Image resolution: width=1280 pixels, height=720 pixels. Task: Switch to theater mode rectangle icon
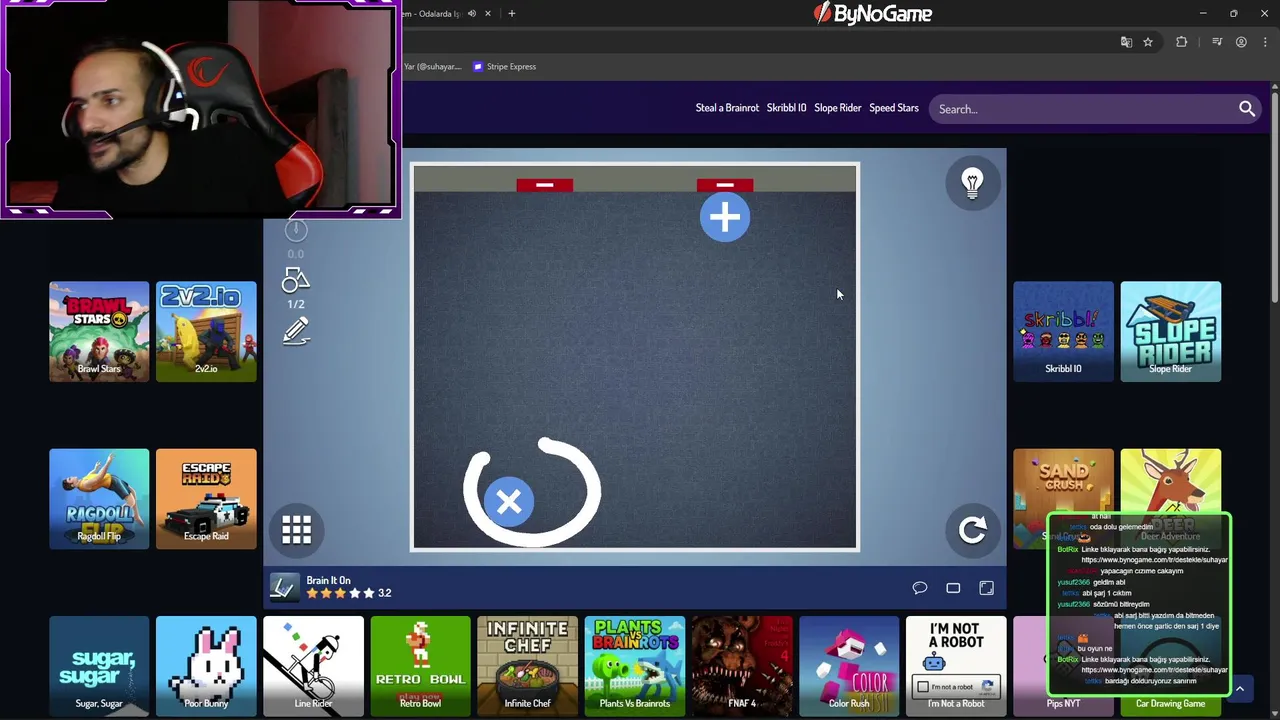pos(953,588)
